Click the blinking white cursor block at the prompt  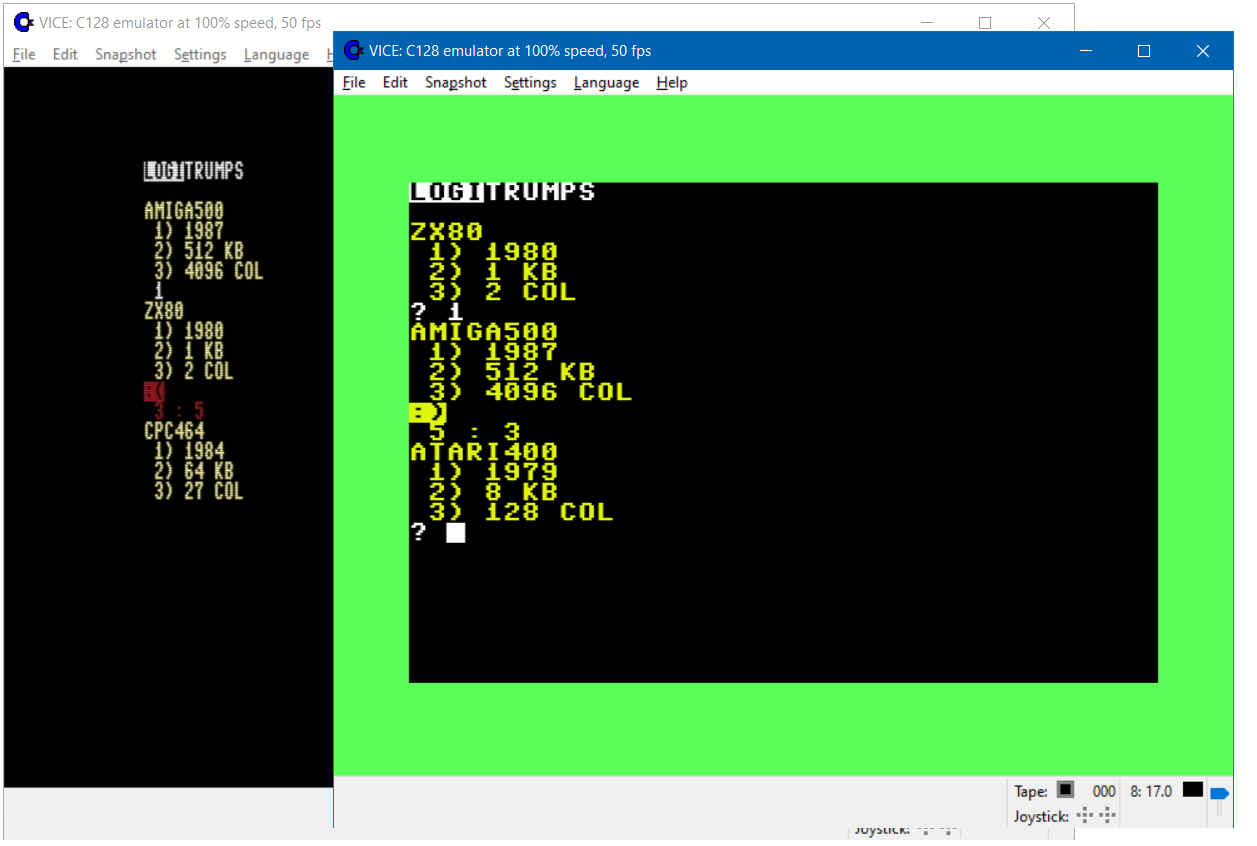(456, 532)
